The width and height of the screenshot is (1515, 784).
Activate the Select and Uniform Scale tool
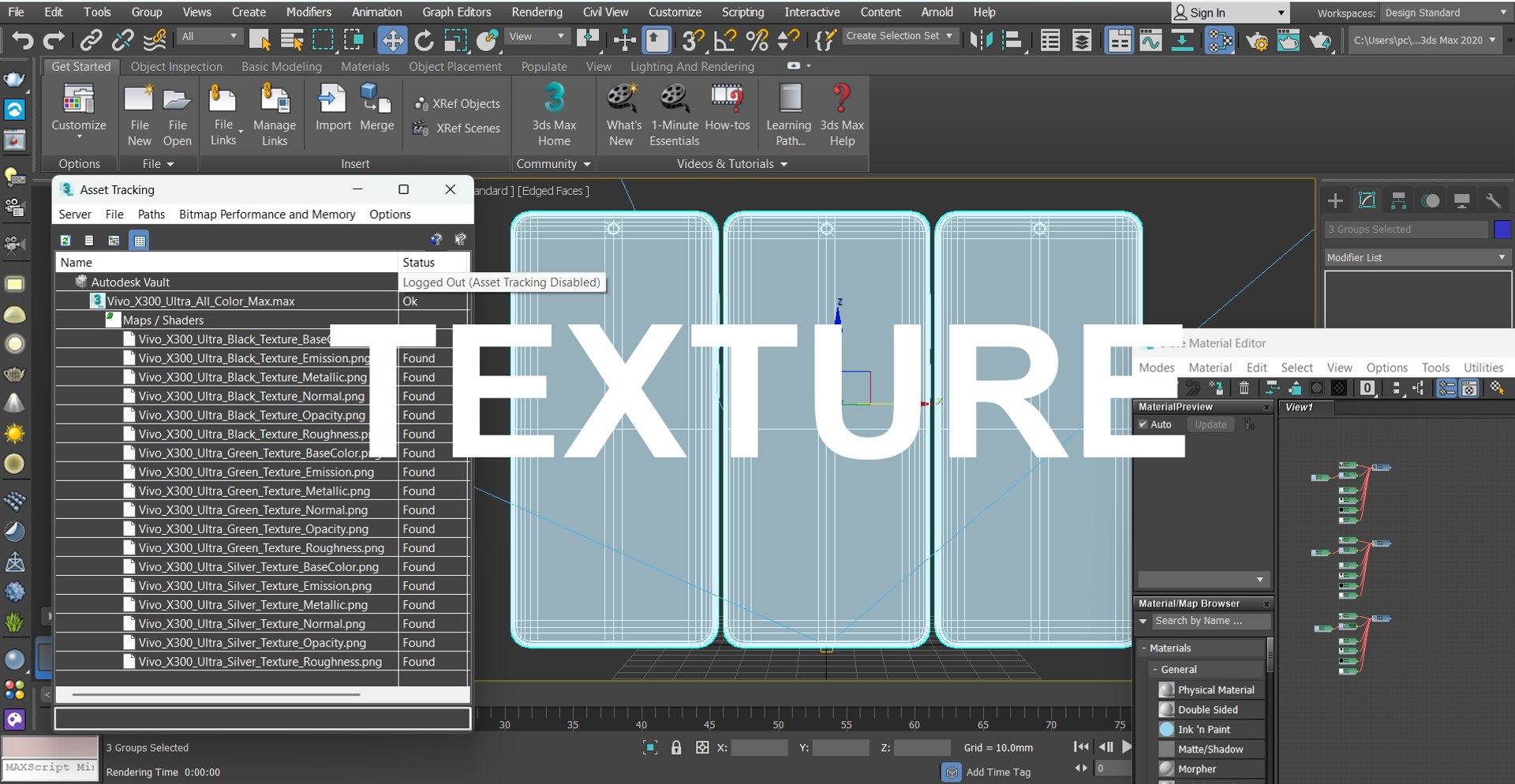pyautogui.click(x=455, y=39)
